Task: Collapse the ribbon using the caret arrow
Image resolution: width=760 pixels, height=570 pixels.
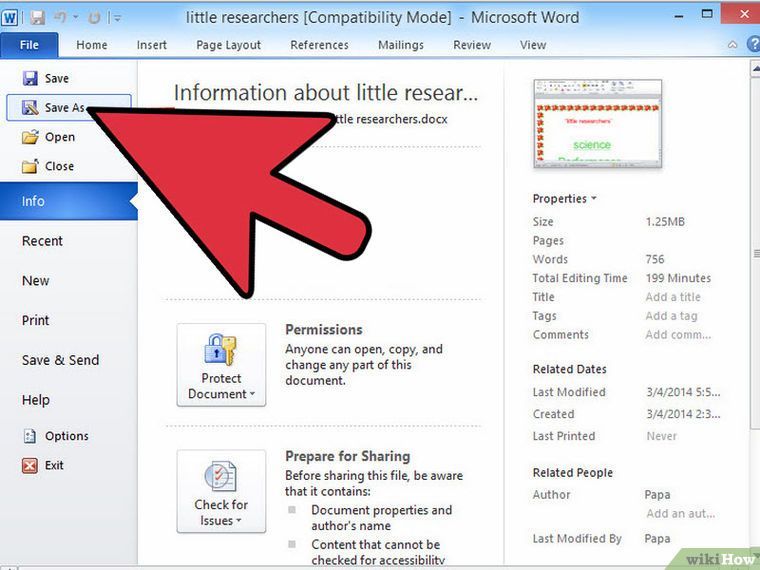Action: tap(732, 45)
